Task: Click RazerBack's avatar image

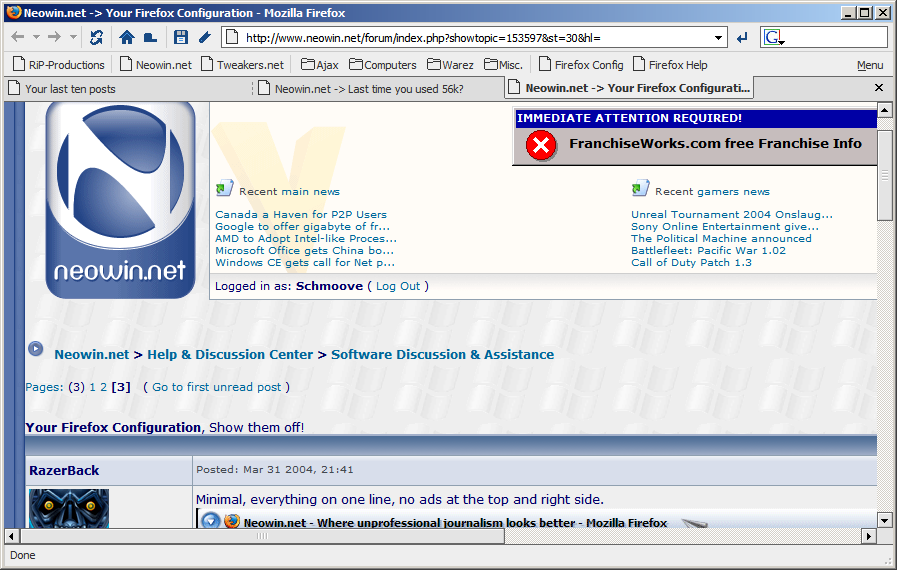Action: [69, 509]
